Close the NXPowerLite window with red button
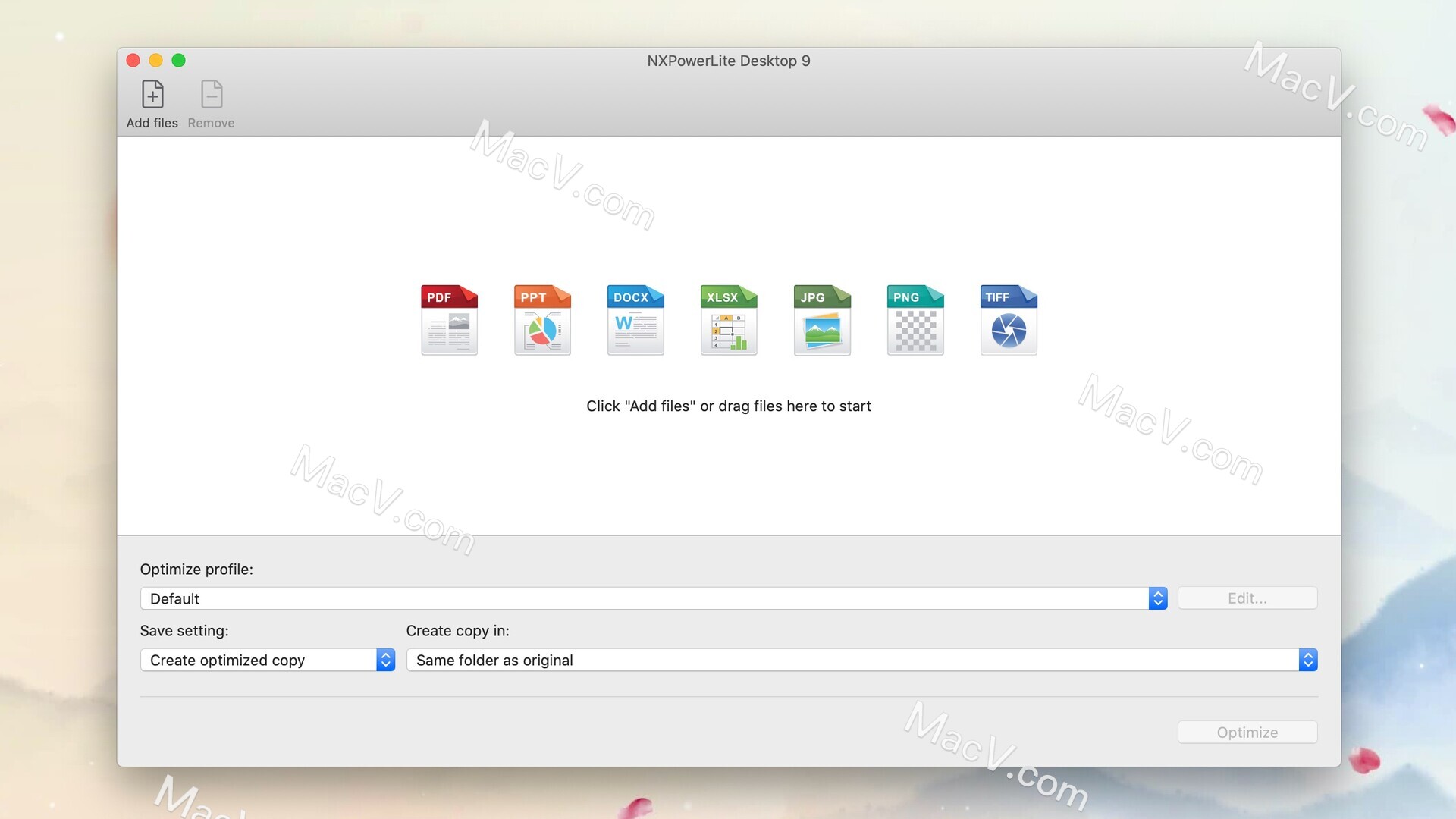1456x819 pixels. tap(133, 61)
